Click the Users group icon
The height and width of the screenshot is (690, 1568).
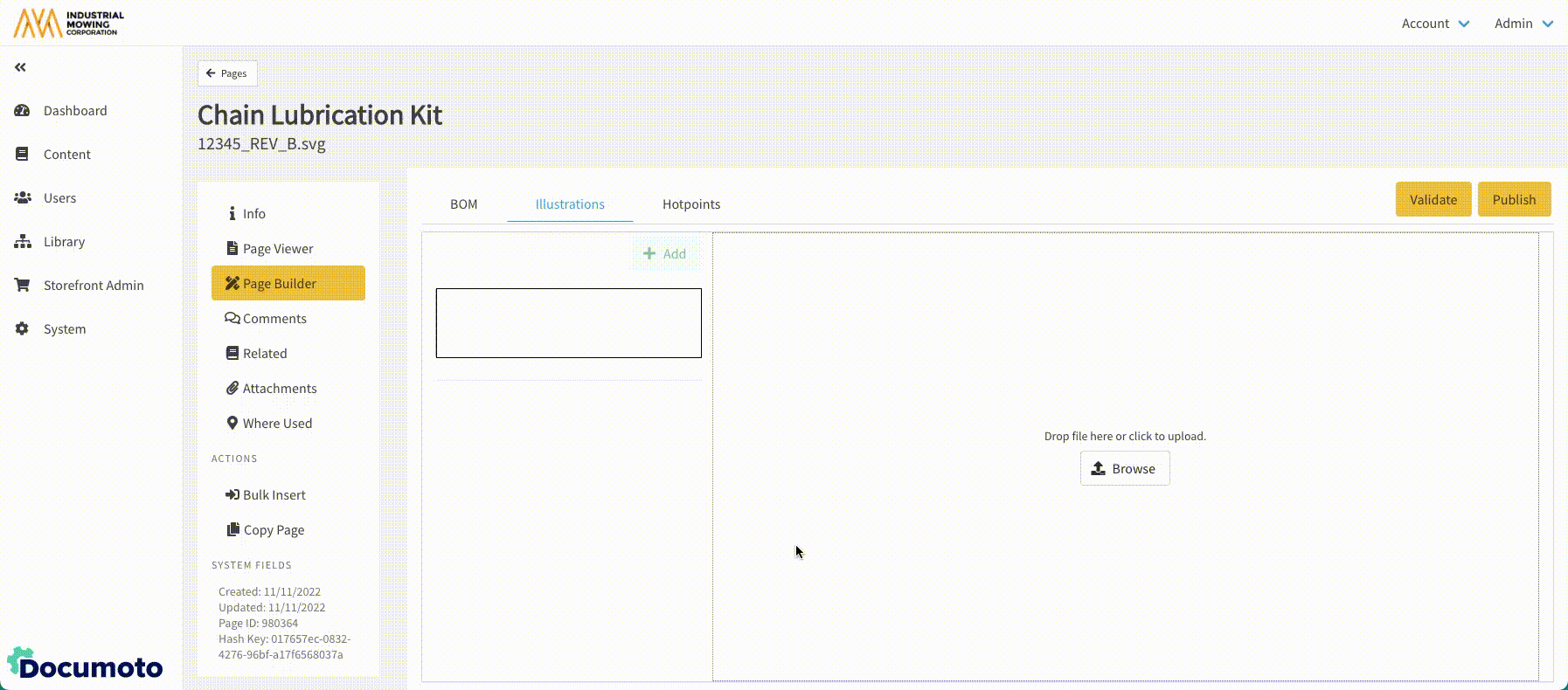tap(23, 198)
